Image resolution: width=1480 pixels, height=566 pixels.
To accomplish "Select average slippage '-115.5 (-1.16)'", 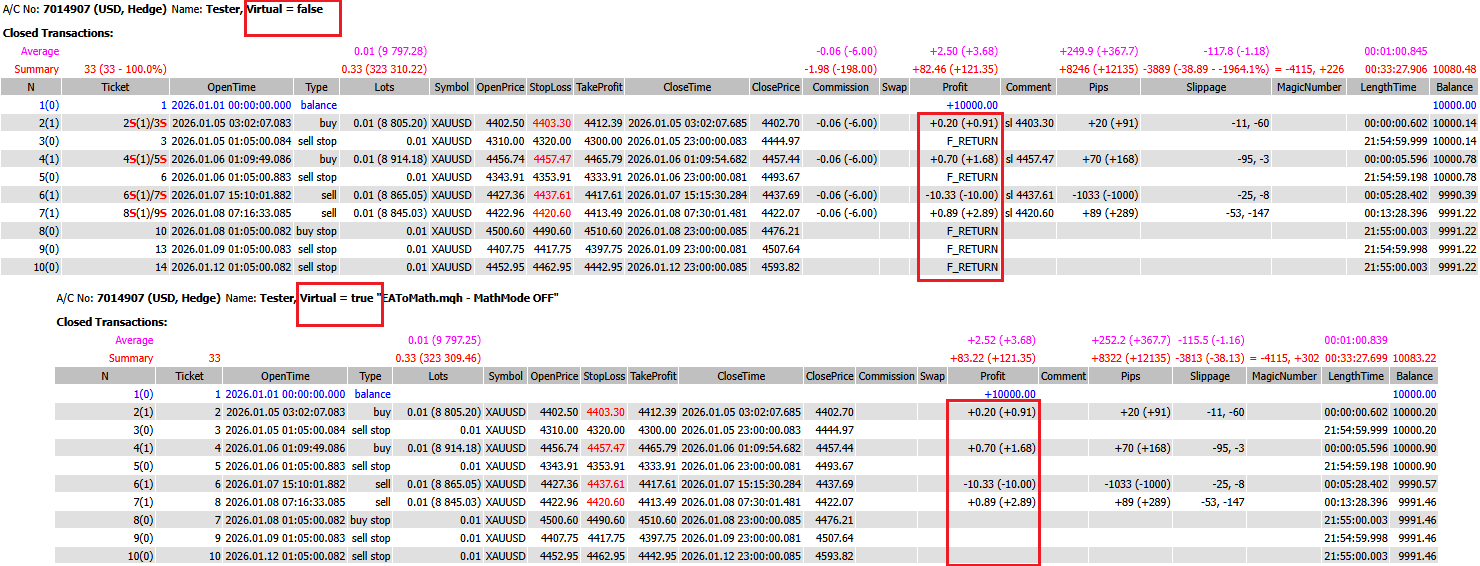I will click(x=1212, y=340).
